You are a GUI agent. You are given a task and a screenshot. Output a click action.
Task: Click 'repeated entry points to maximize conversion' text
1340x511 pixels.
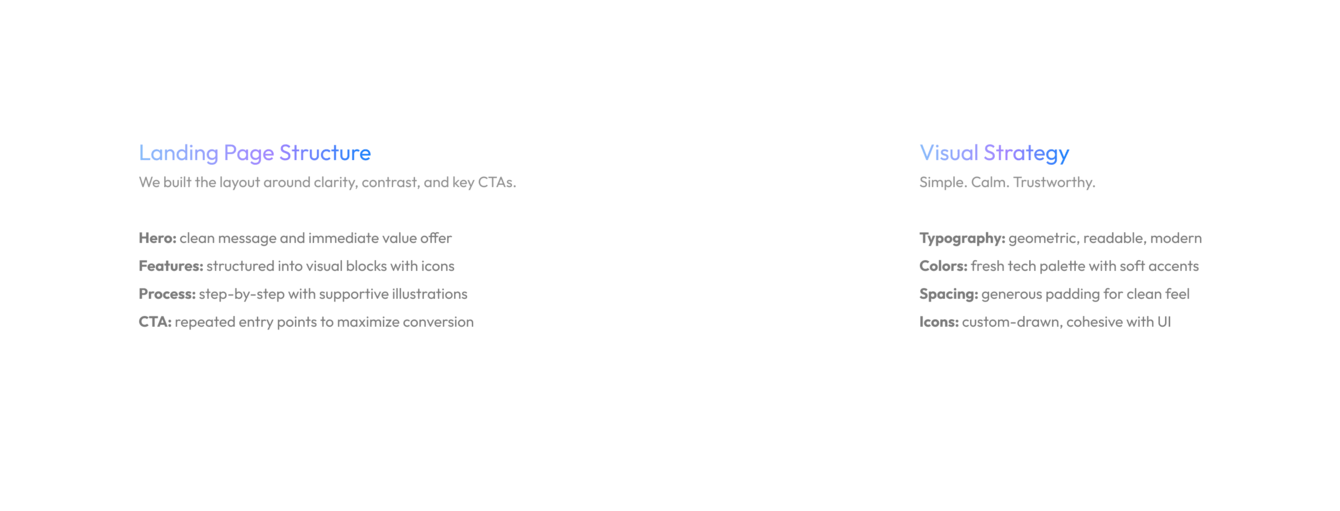(324, 322)
